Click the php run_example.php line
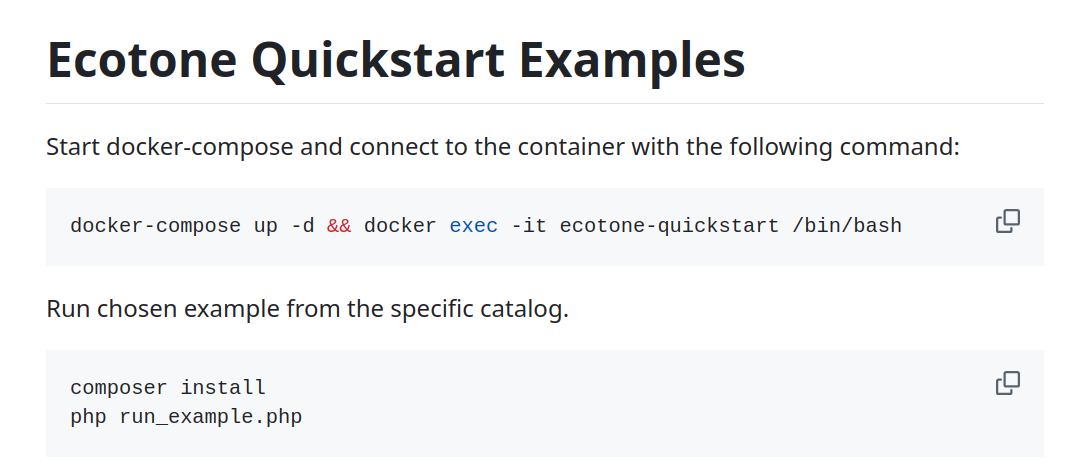 pos(186,415)
